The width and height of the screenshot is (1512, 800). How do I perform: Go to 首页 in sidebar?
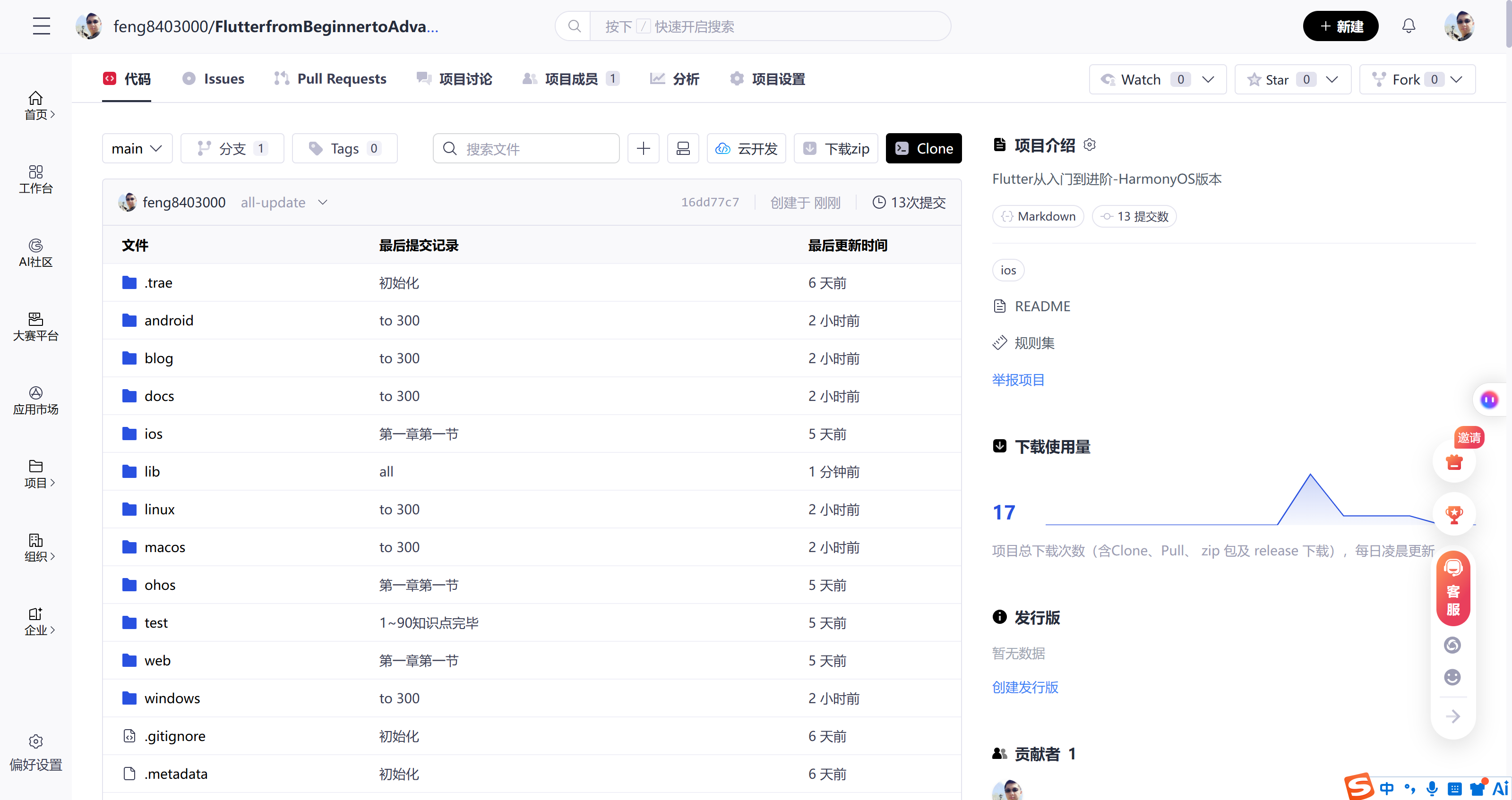pos(36,106)
